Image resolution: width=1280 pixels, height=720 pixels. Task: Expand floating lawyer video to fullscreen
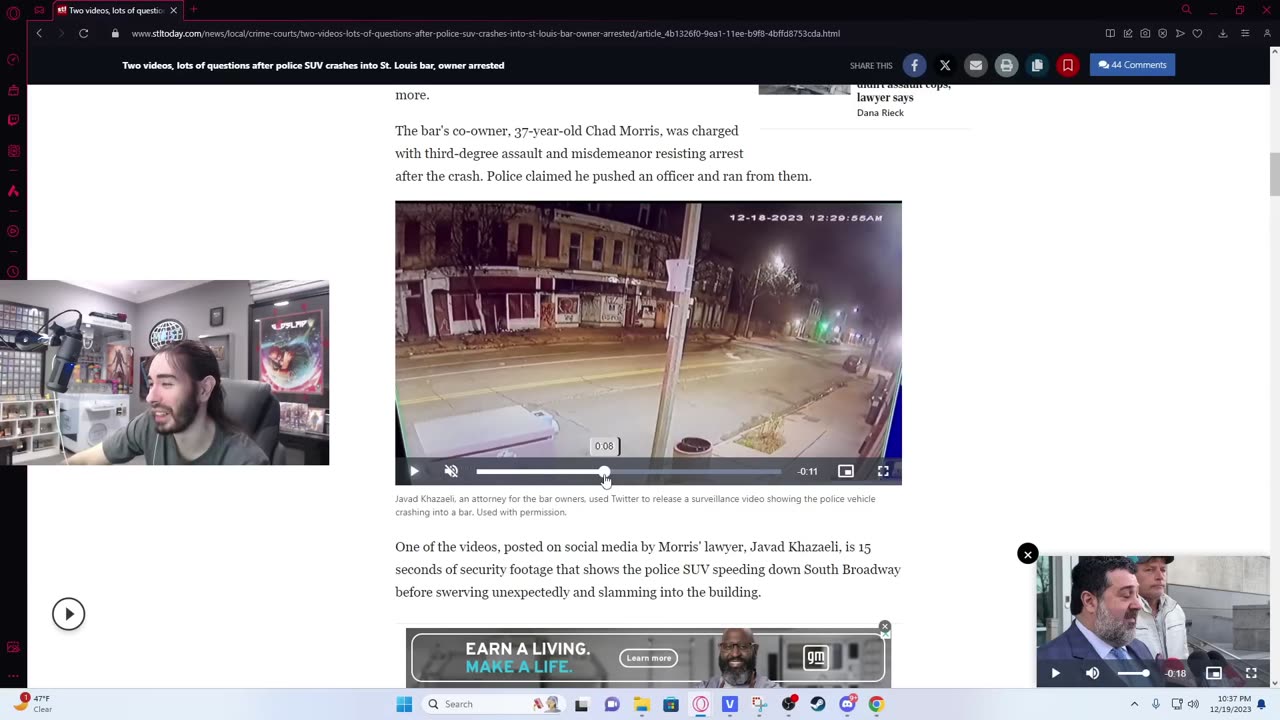pyautogui.click(x=1251, y=673)
